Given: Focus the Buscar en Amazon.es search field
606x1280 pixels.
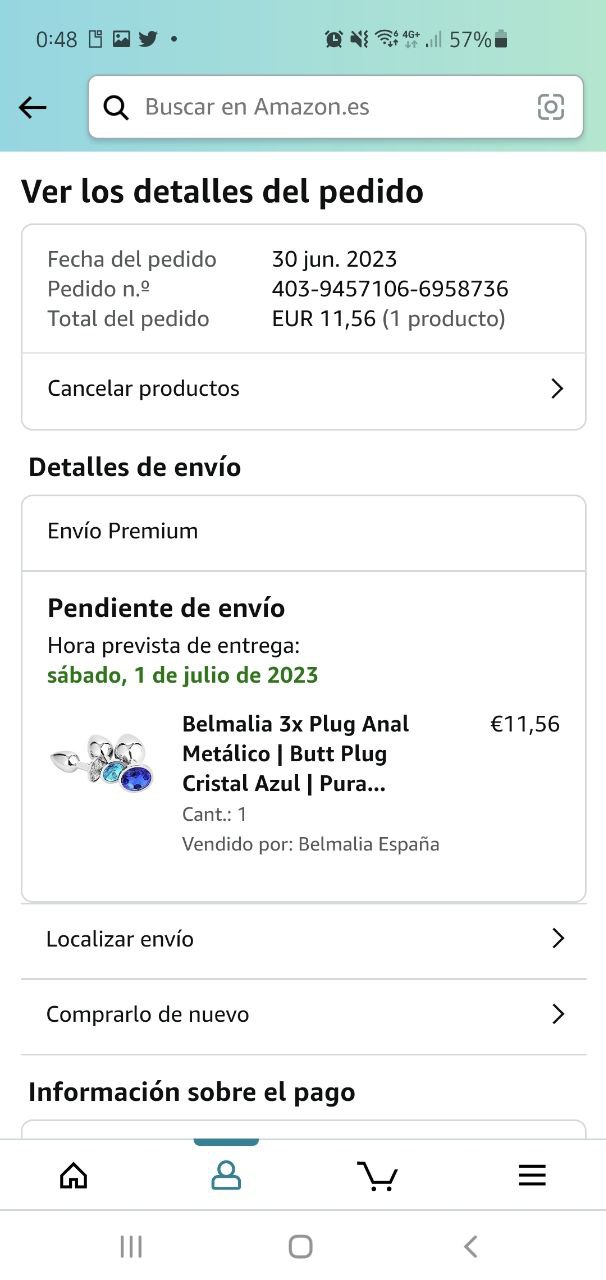Looking at the screenshot, I should 330,108.
